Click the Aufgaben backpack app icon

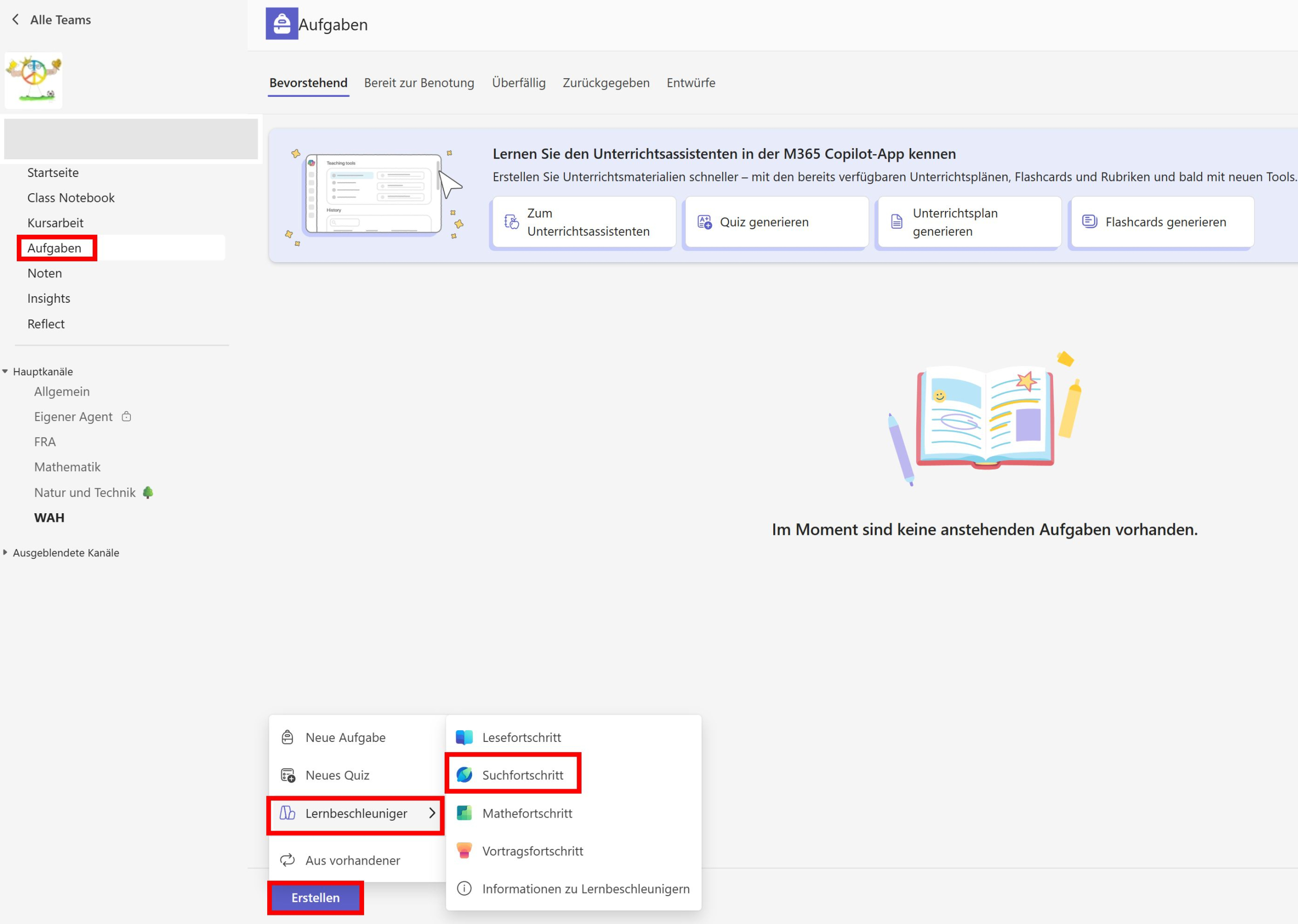pyautogui.click(x=281, y=24)
